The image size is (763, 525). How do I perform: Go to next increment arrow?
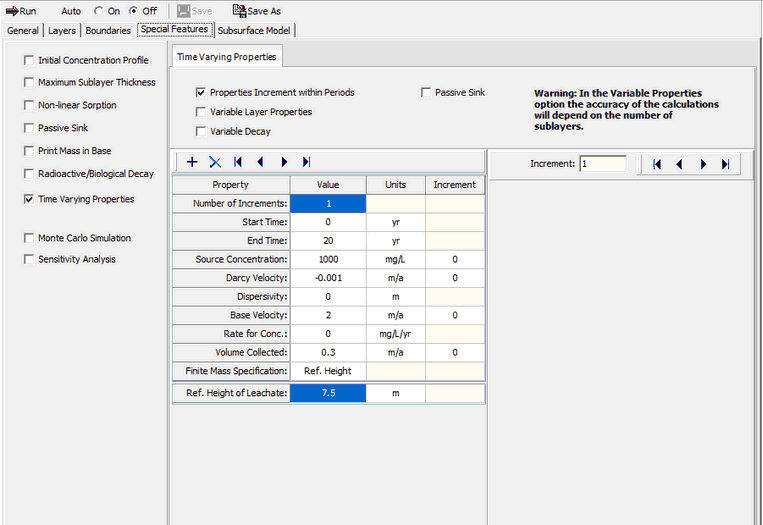click(703, 164)
